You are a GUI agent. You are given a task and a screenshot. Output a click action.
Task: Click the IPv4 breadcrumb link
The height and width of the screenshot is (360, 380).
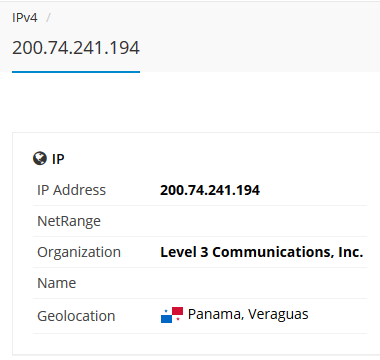pyautogui.click(x=25, y=18)
